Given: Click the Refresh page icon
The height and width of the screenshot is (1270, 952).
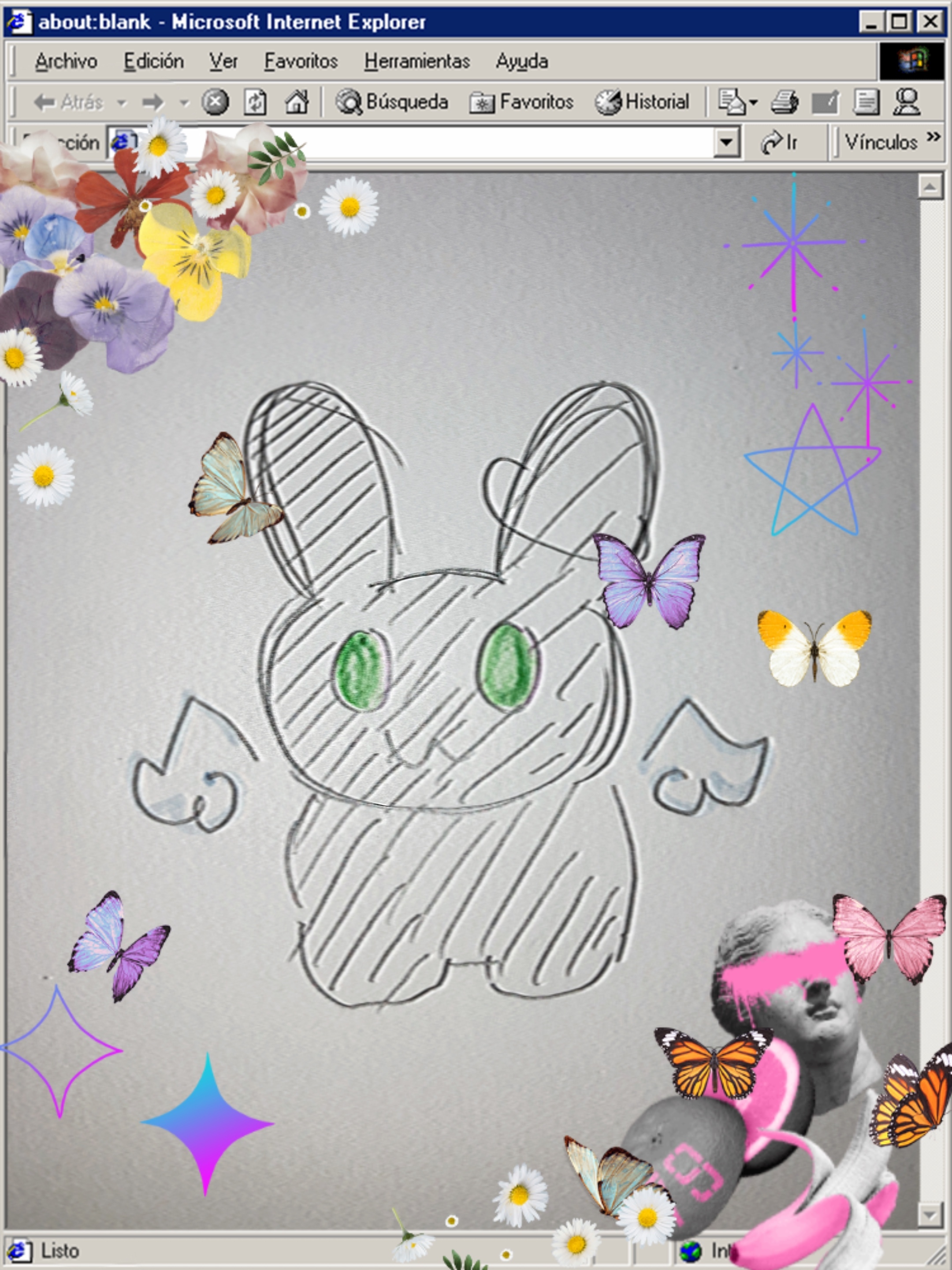Looking at the screenshot, I should click(x=255, y=103).
